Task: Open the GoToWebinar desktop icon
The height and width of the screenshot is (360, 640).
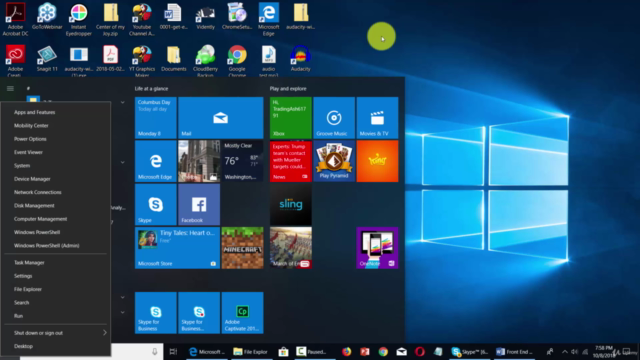Action: click(x=47, y=16)
